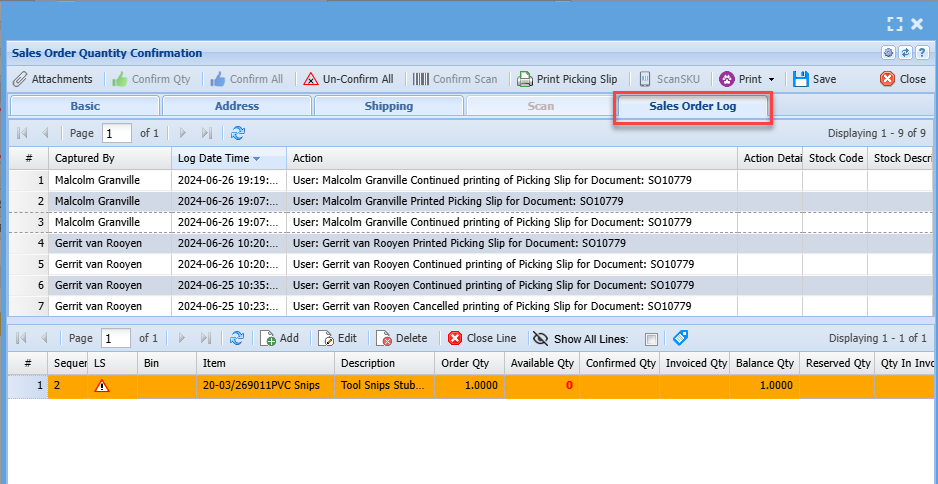Click the red Close button
This screenshot has width=938, height=484.
[x=902, y=79]
